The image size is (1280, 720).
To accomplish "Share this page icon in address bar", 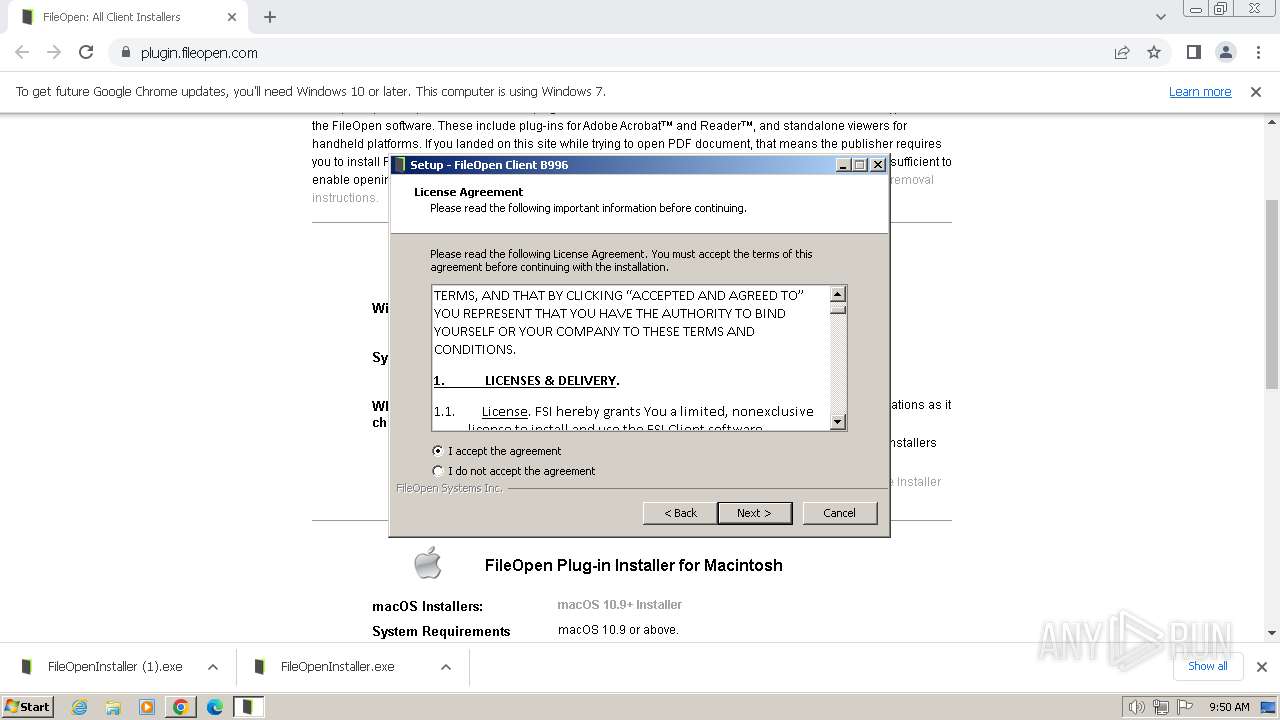I will pos(1122,53).
